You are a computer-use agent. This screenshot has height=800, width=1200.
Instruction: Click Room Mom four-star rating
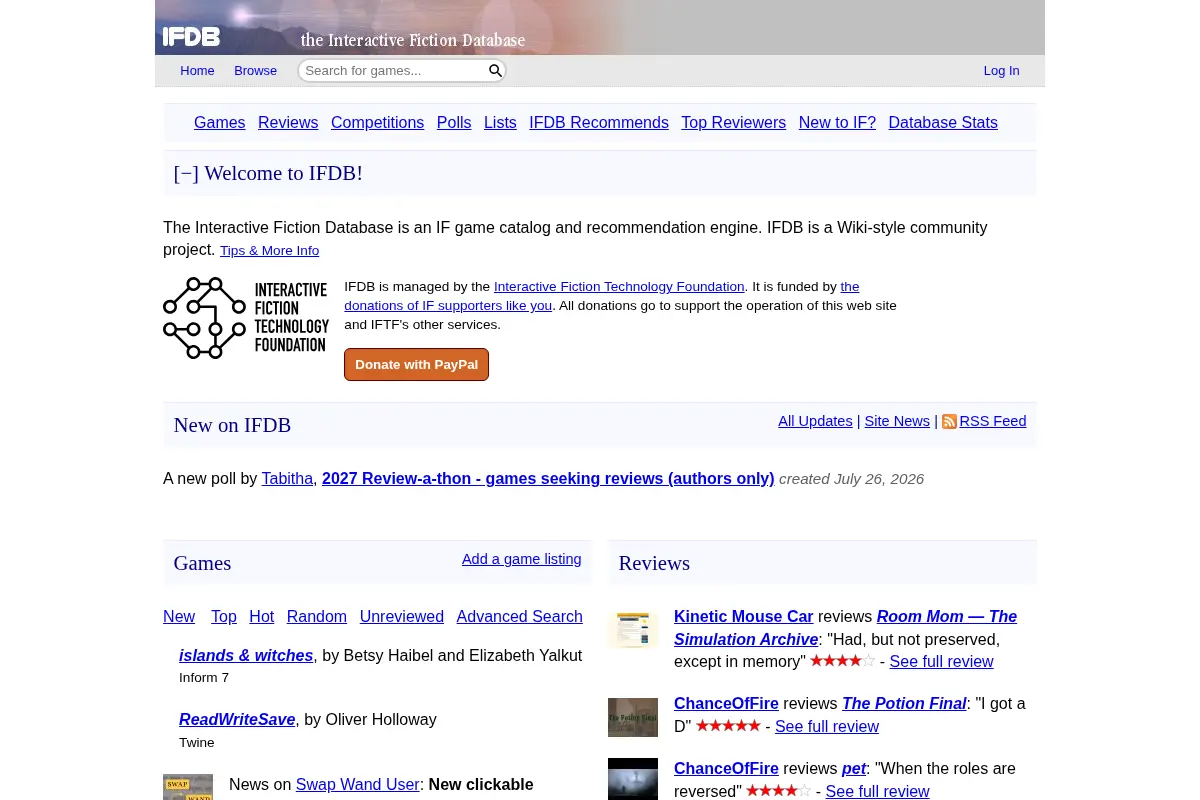pos(842,661)
